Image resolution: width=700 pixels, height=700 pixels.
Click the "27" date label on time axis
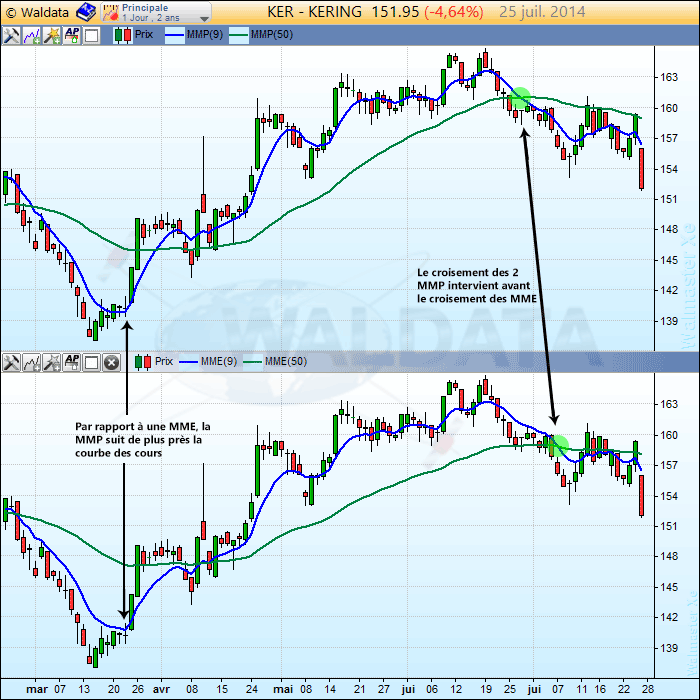click(x=383, y=689)
